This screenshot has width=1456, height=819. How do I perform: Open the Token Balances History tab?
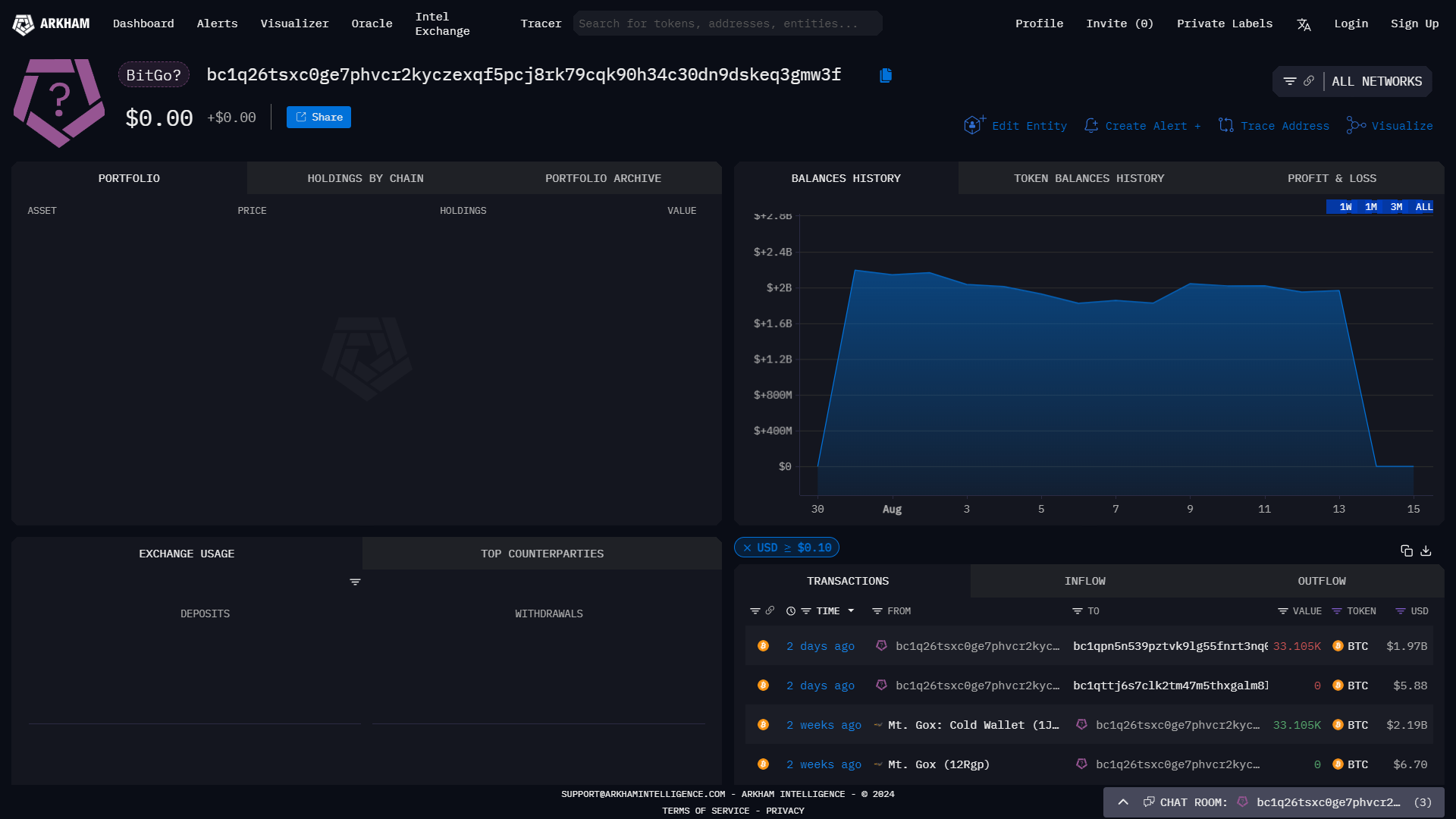1089,178
